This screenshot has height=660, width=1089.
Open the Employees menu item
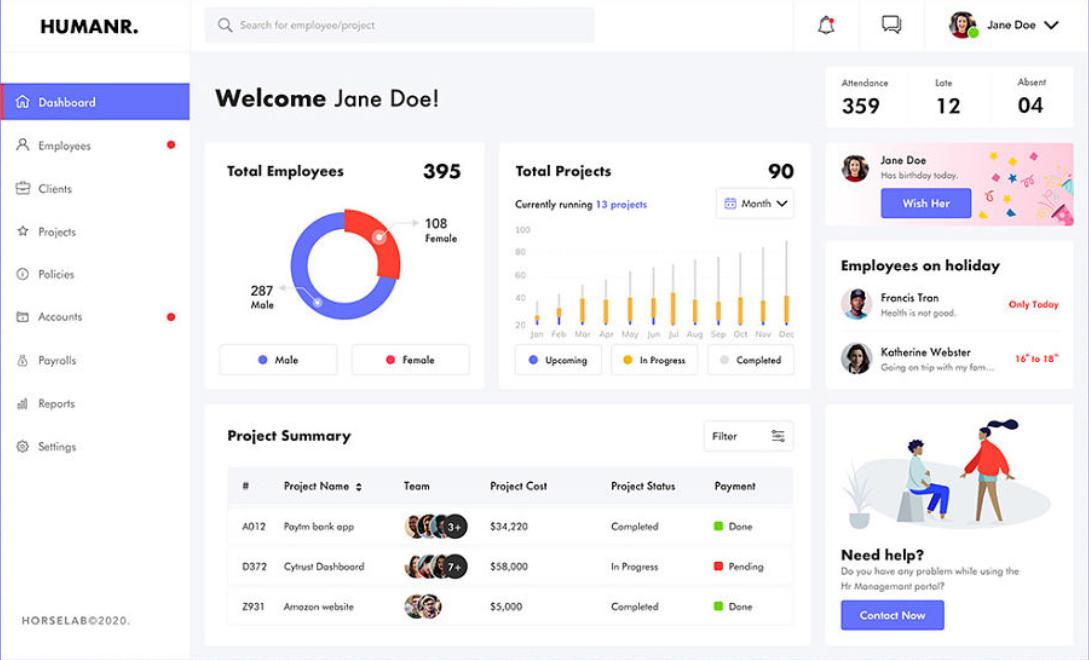click(64, 146)
